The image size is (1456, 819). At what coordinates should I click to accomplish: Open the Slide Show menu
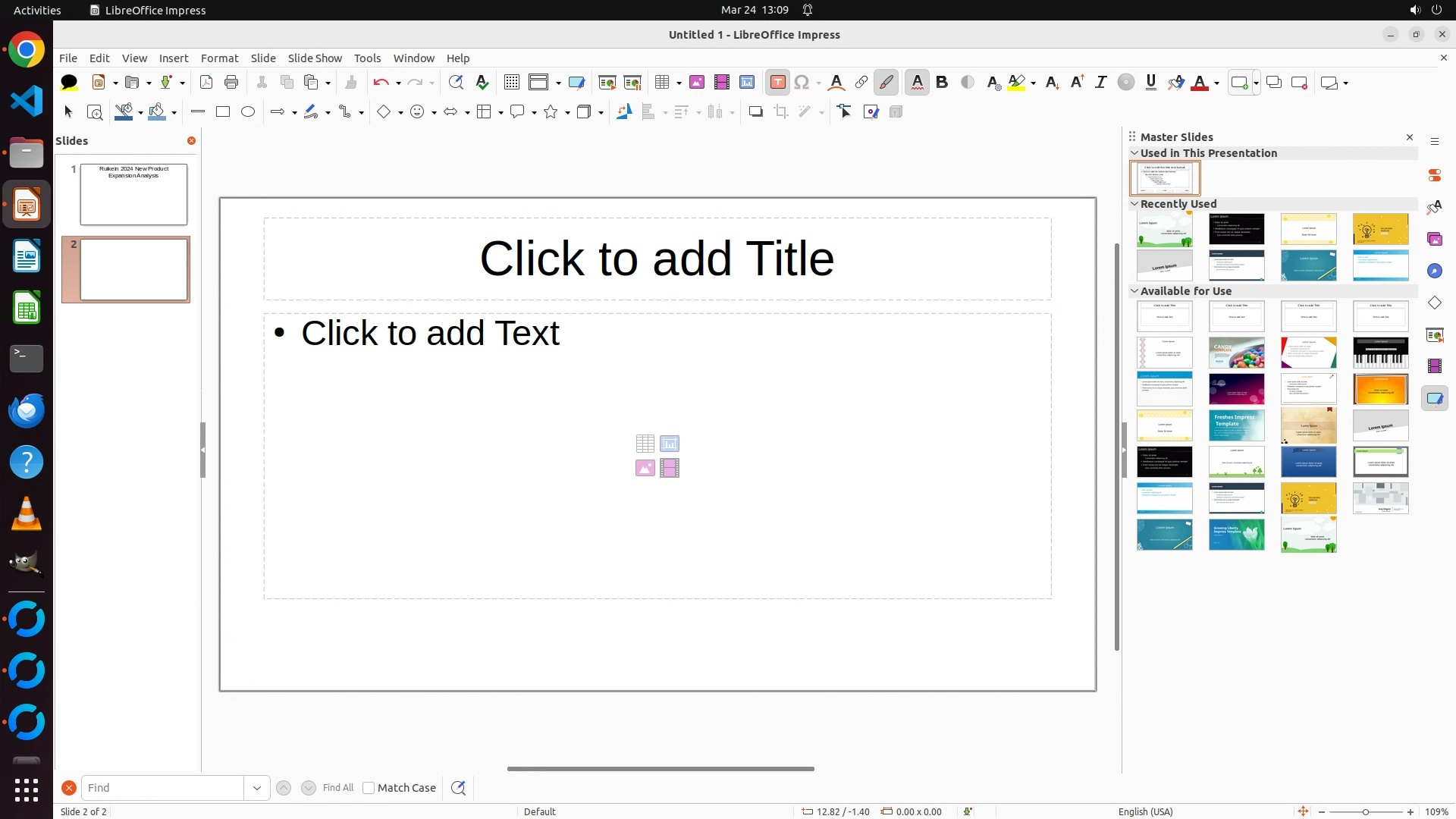[315, 58]
